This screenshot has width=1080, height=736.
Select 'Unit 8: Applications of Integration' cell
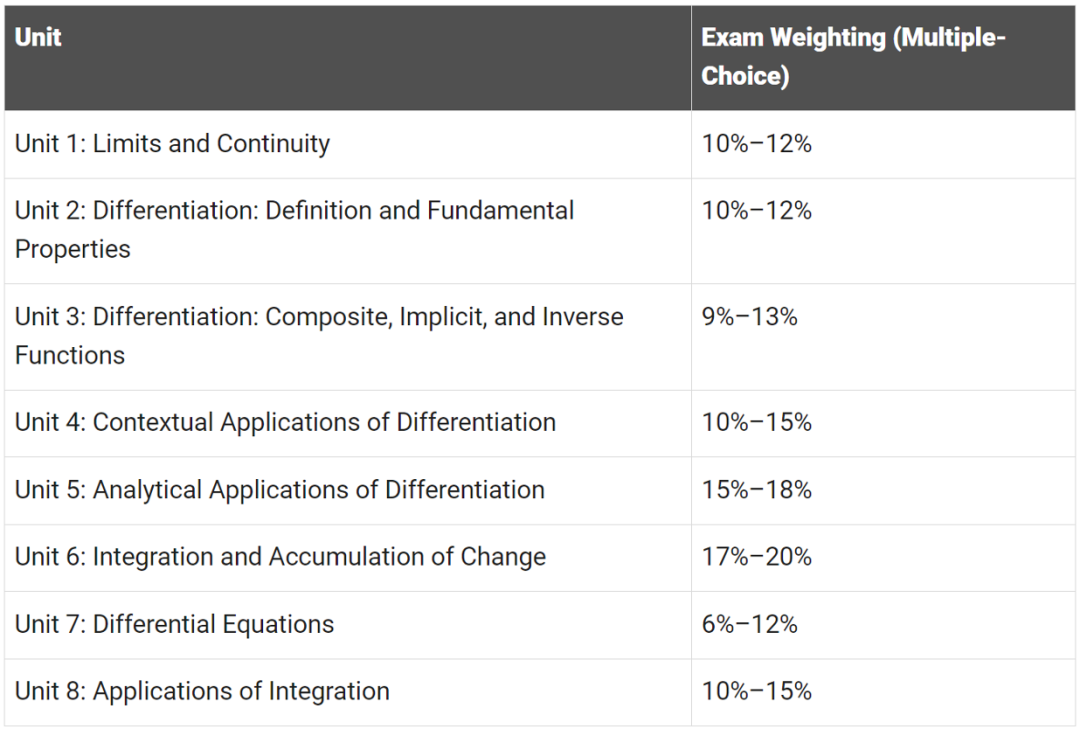pyautogui.click(x=348, y=692)
